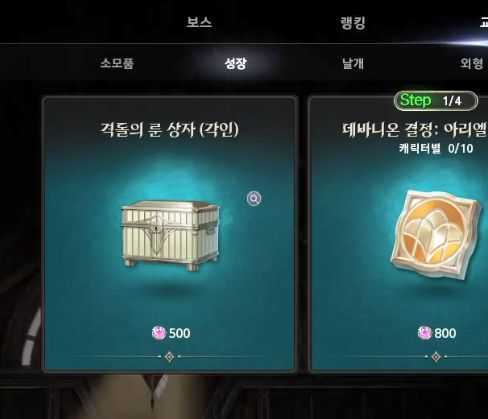Switch to the 날개 category tab
The height and width of the screenshot is (419, 488).
[353, 63]
